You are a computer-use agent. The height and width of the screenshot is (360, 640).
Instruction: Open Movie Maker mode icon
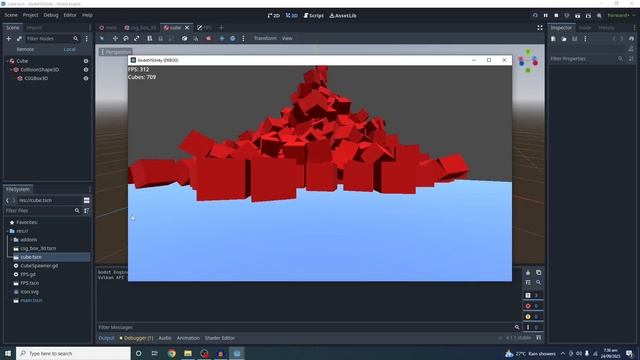coord(599,16)
